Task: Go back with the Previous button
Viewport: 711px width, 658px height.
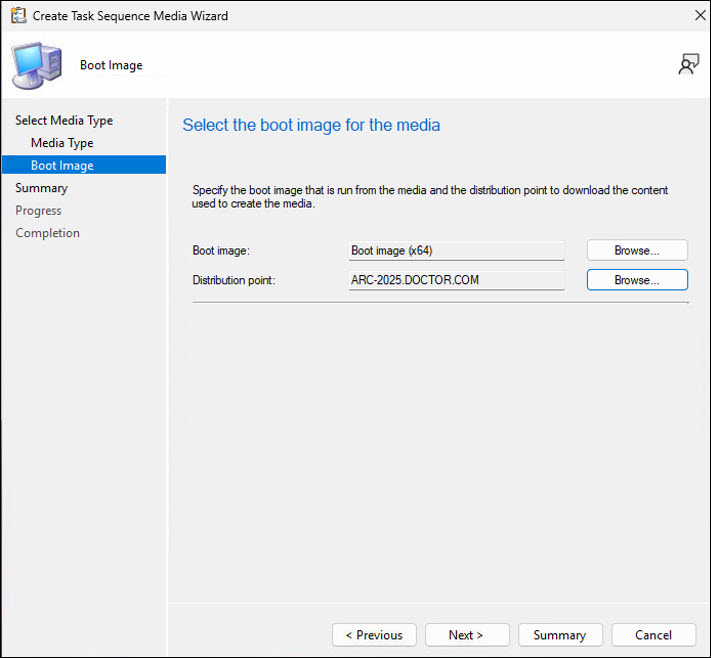Action: (x=374, y=635)
